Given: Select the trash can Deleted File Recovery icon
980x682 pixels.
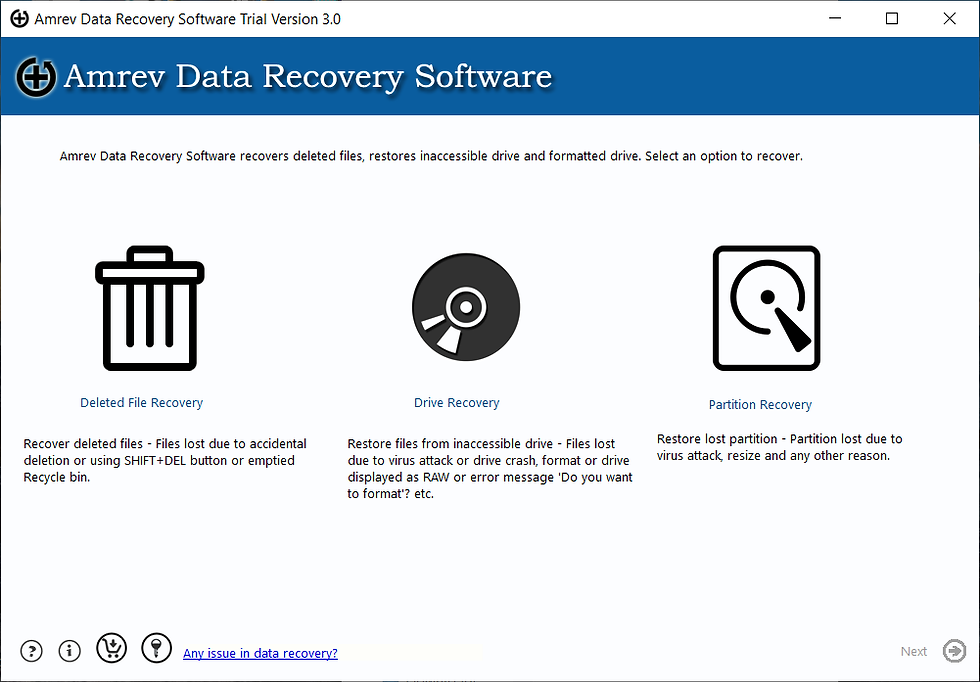Looking at the screenshot, I should click(150, 308).
